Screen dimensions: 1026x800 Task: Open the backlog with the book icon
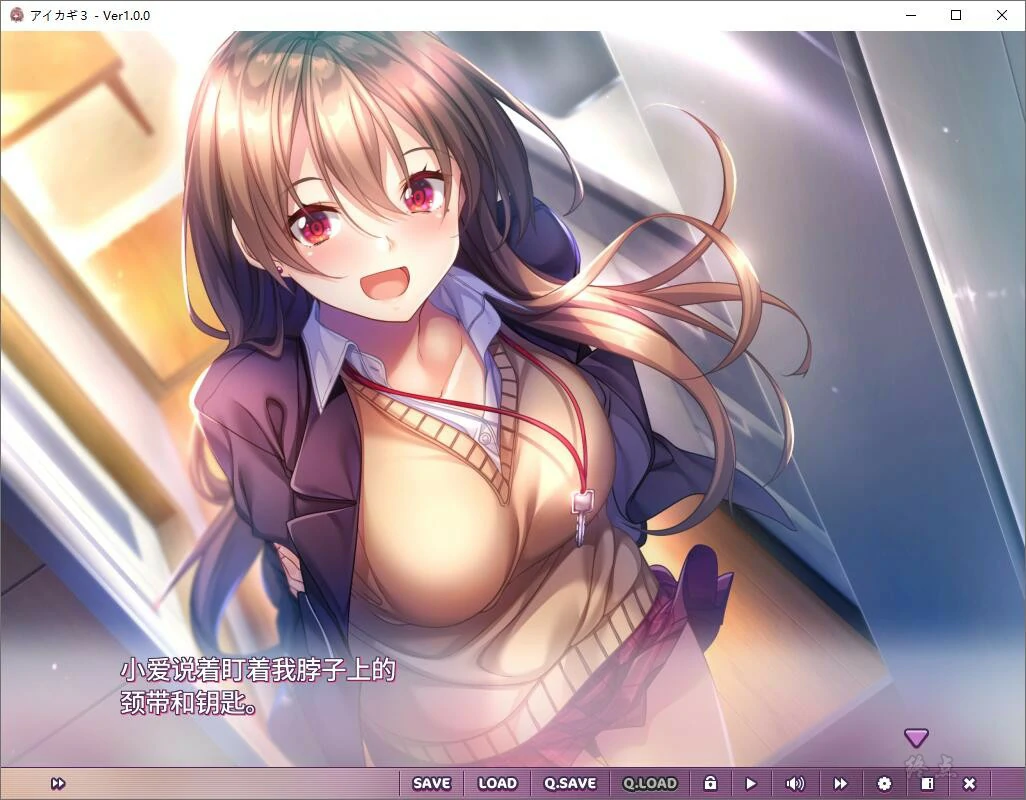pyautogui.click(x=926, y=783)
